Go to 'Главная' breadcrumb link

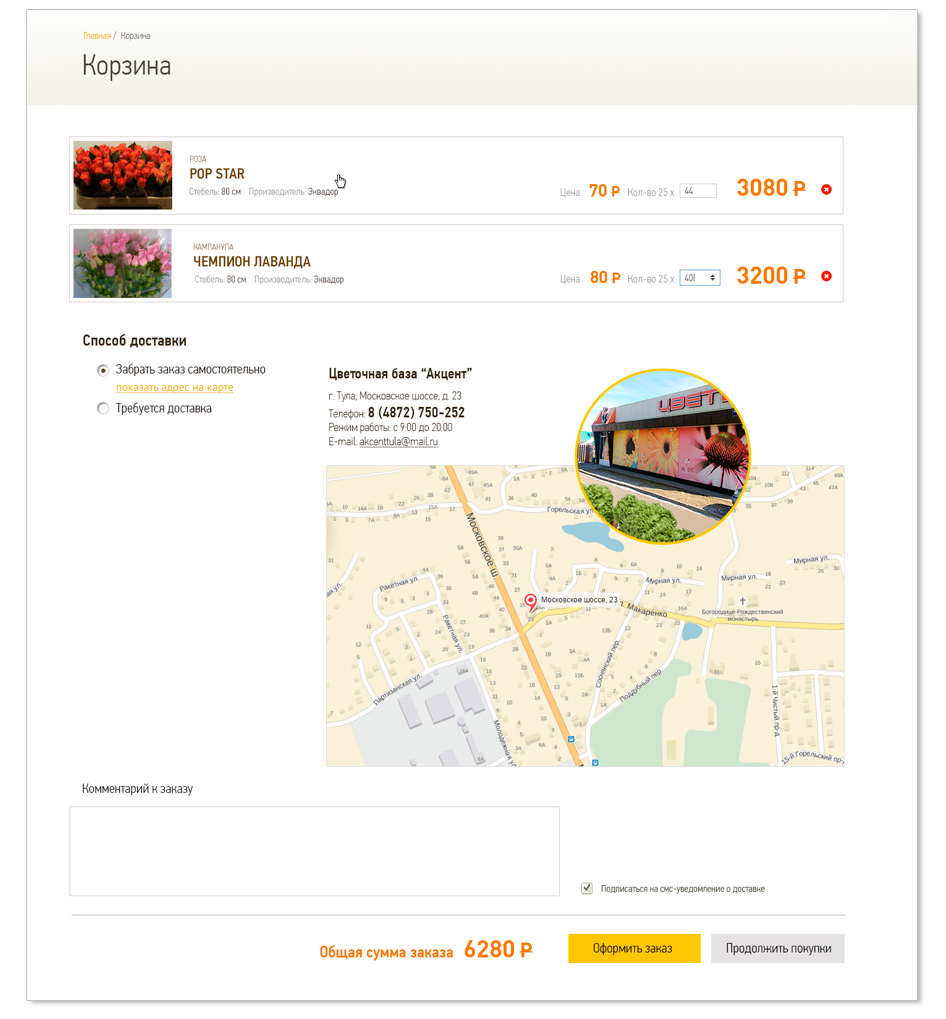click(97, 36)
